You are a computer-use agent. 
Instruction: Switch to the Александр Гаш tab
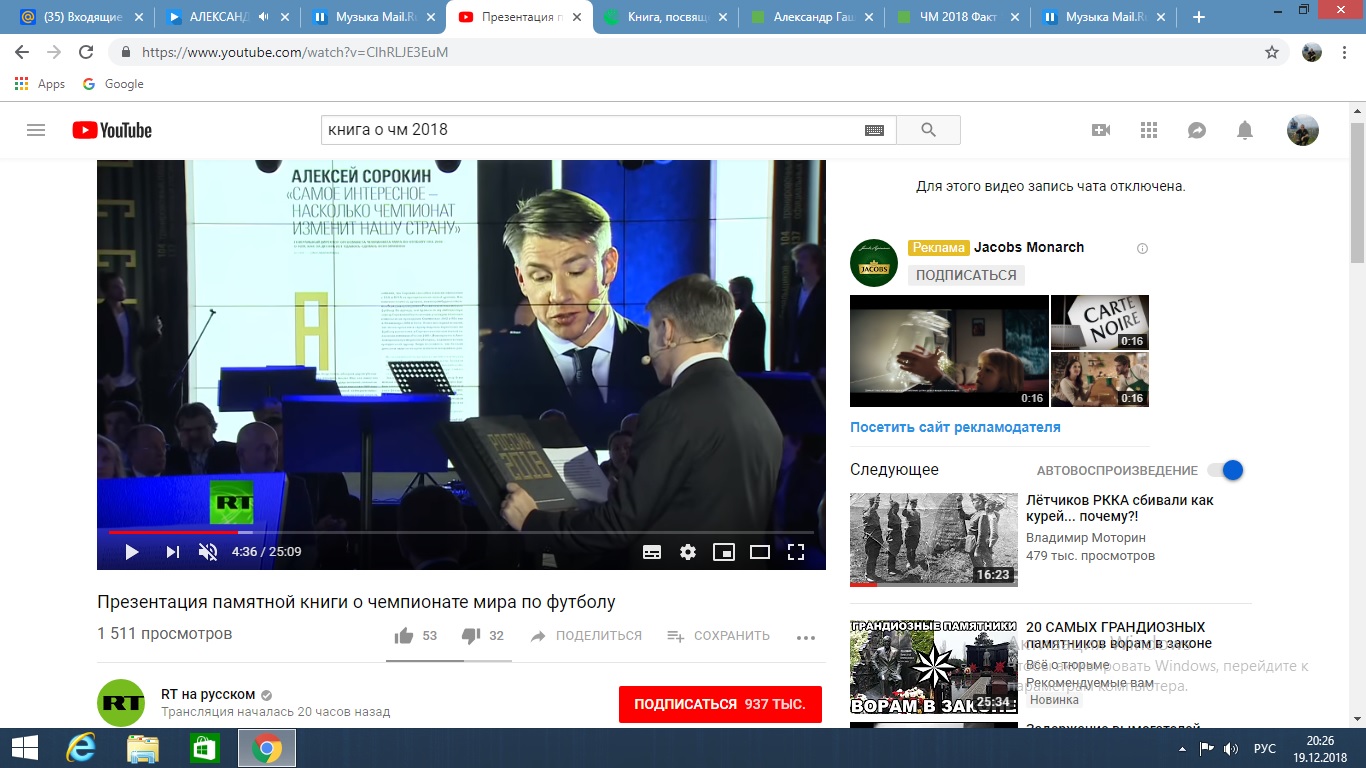coord(812,17)
